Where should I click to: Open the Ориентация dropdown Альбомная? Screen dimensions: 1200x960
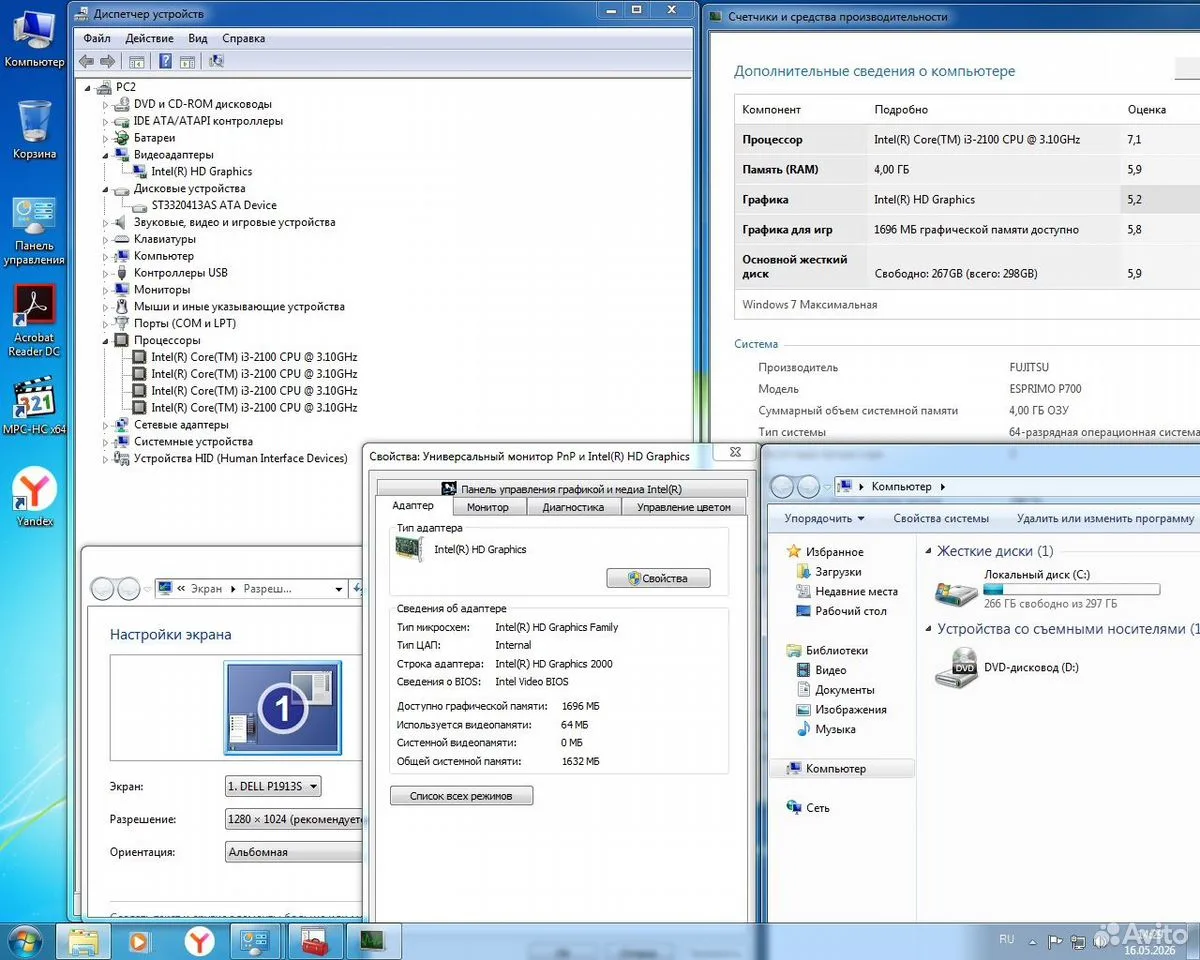pyautogui.click(x=294, y=852)
